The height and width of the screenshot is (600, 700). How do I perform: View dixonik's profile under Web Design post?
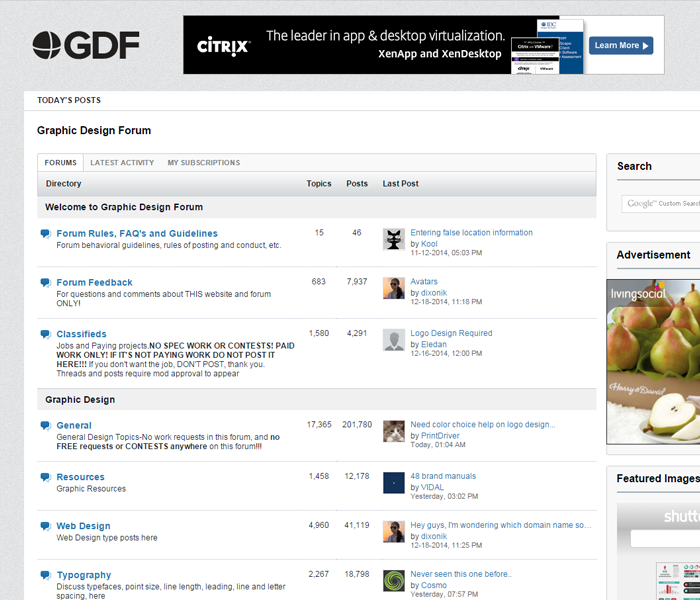point(434,536)
